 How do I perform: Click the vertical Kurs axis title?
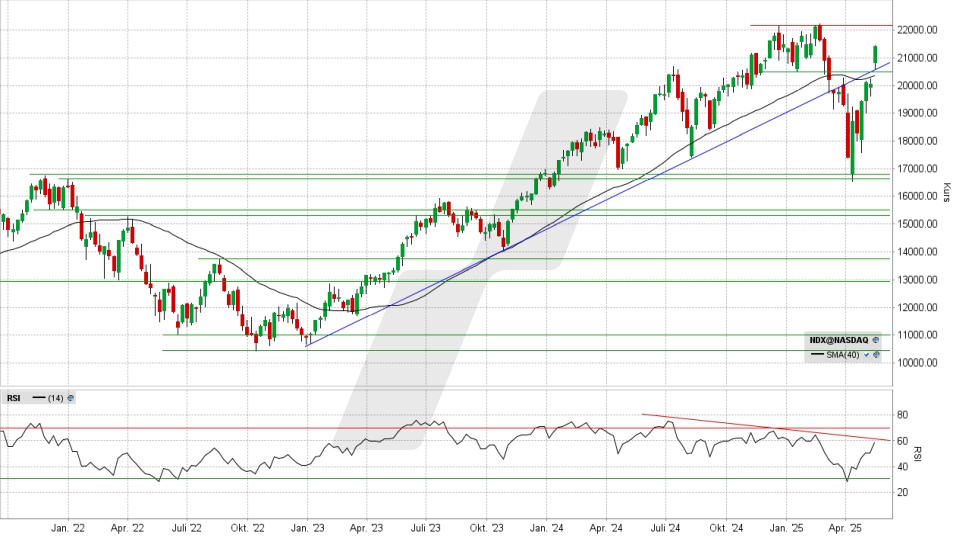pos(947,192)
